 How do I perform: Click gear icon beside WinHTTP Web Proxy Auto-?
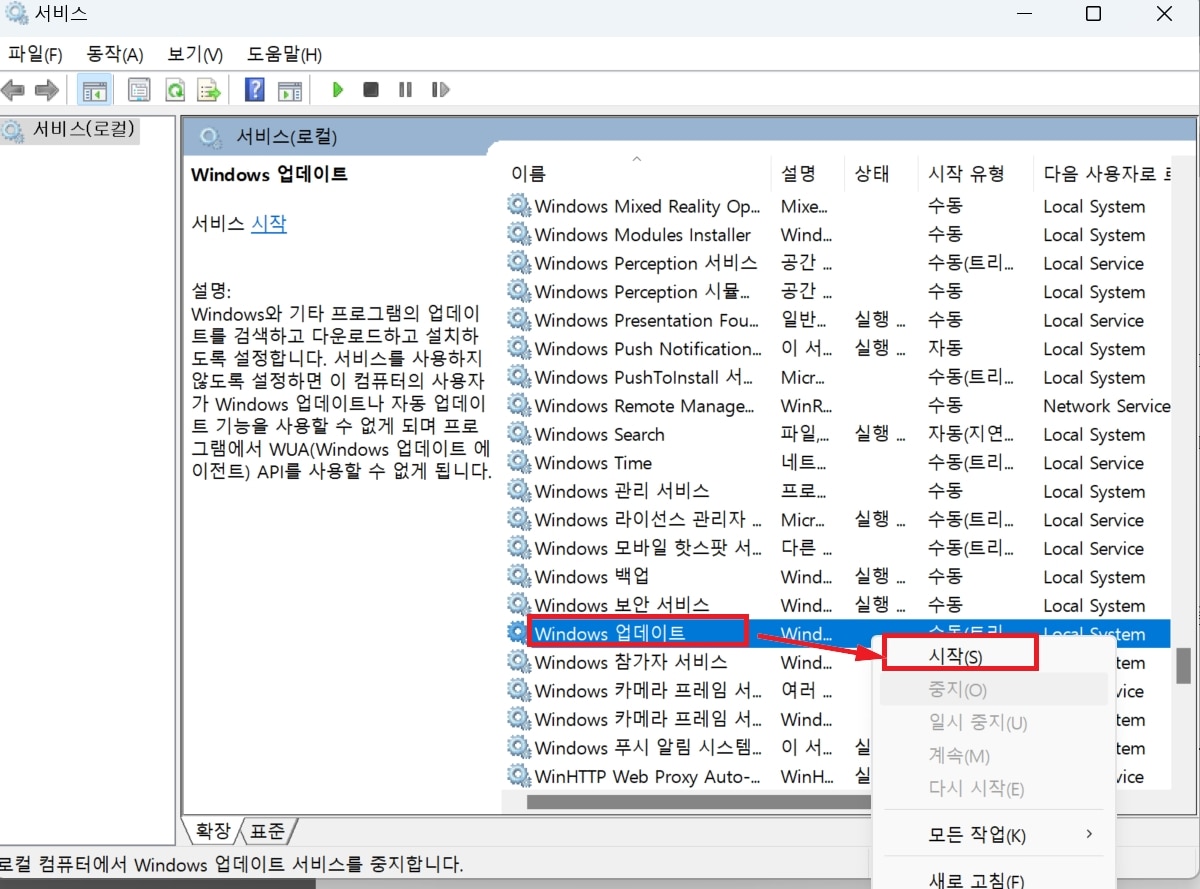(518, 776)
